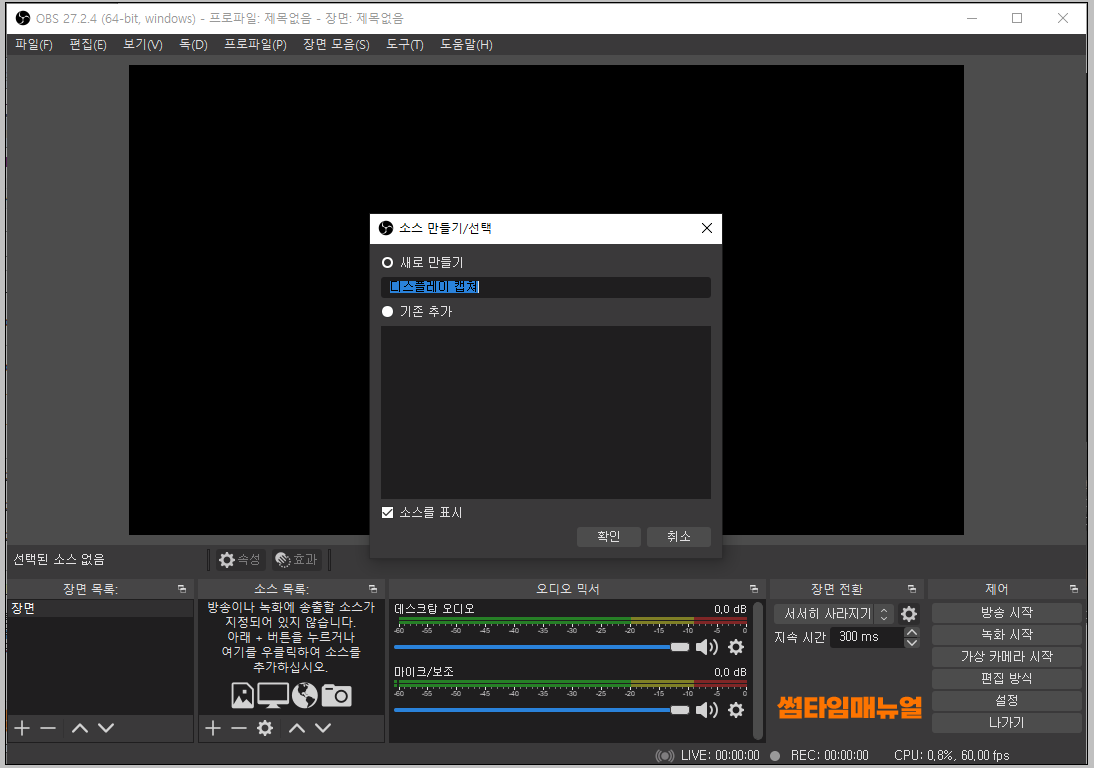The width and height of the screenshot is (1094, 768).
Task: Click the display monitor source icon
Action: pyautogui.click(x=273, y=695)
